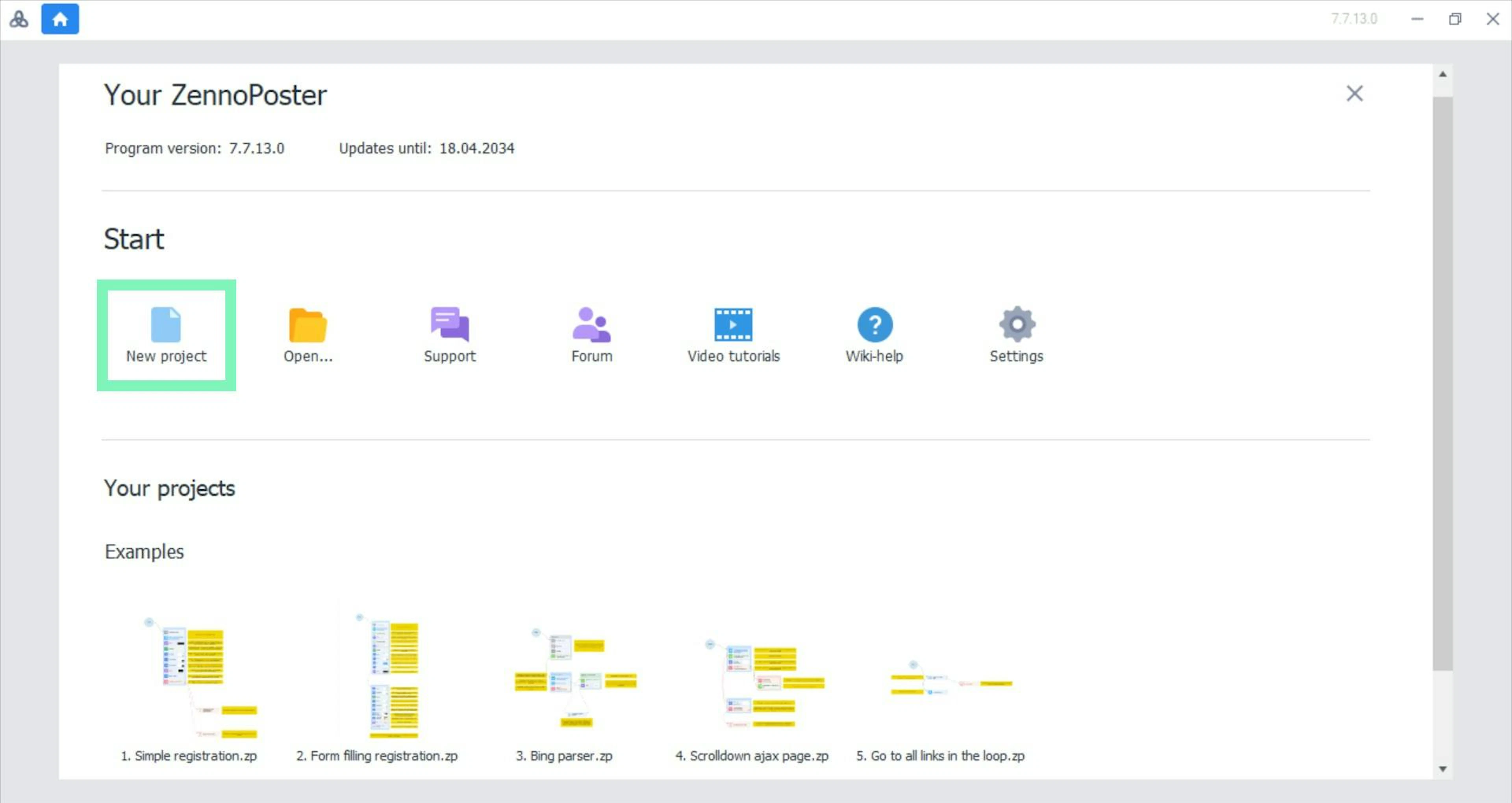Open example 5. Go to all links in the loop.zp
Image resolution: width=1512 pixels, height=803 pixels.
(x=940, y=710)
